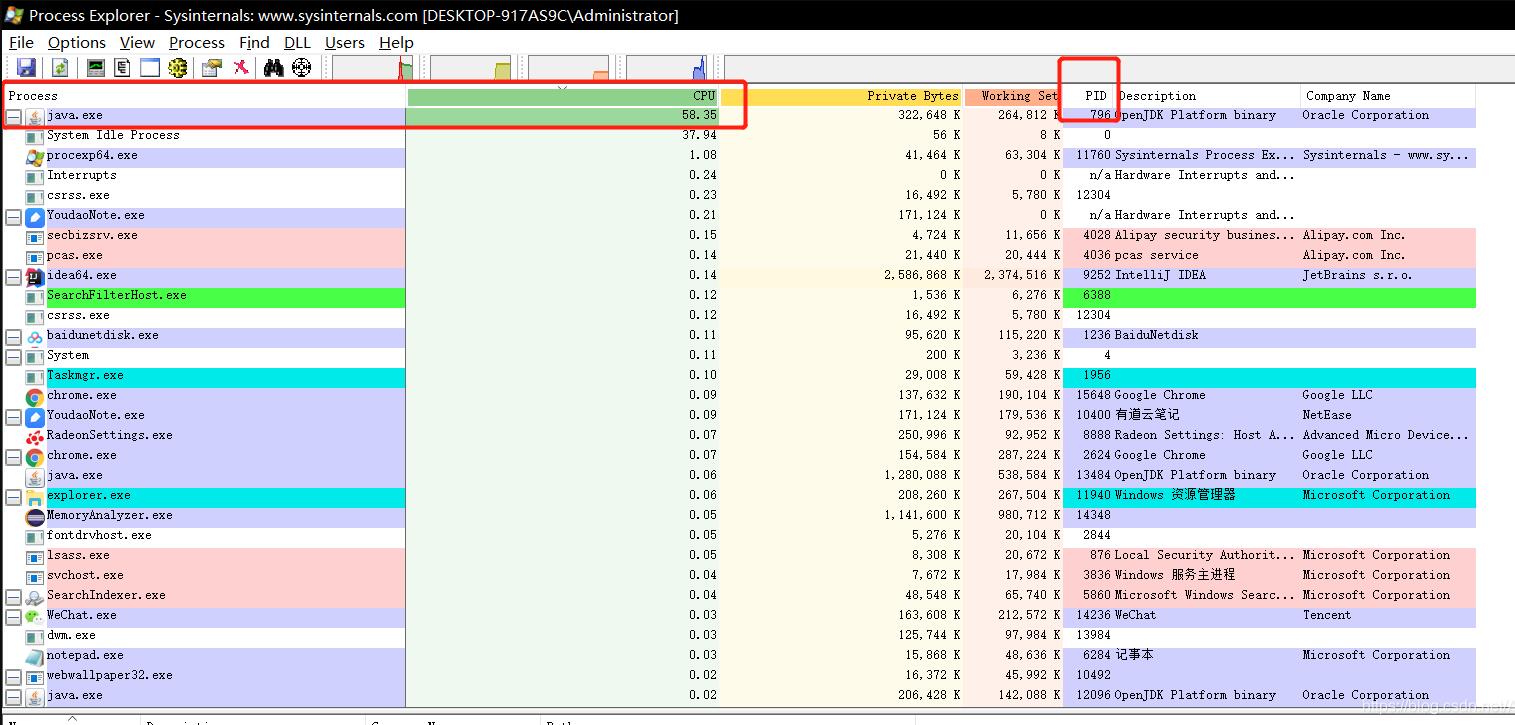Open the Process menu
1515x725 pixels.
[x=197, y=42]
